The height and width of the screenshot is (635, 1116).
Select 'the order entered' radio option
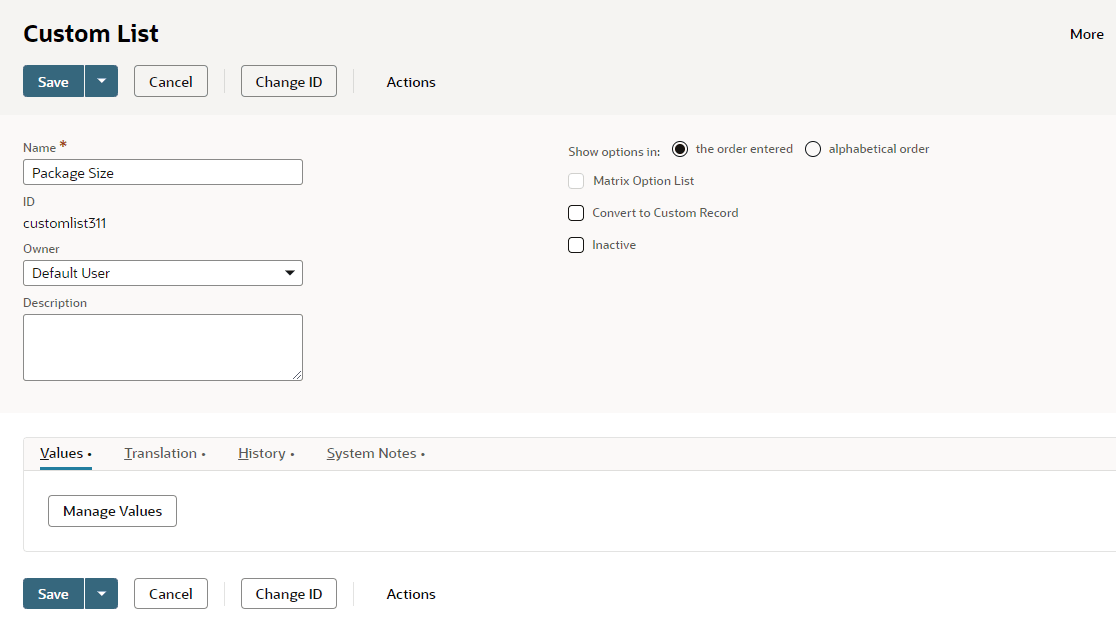[x=680, y=149]
